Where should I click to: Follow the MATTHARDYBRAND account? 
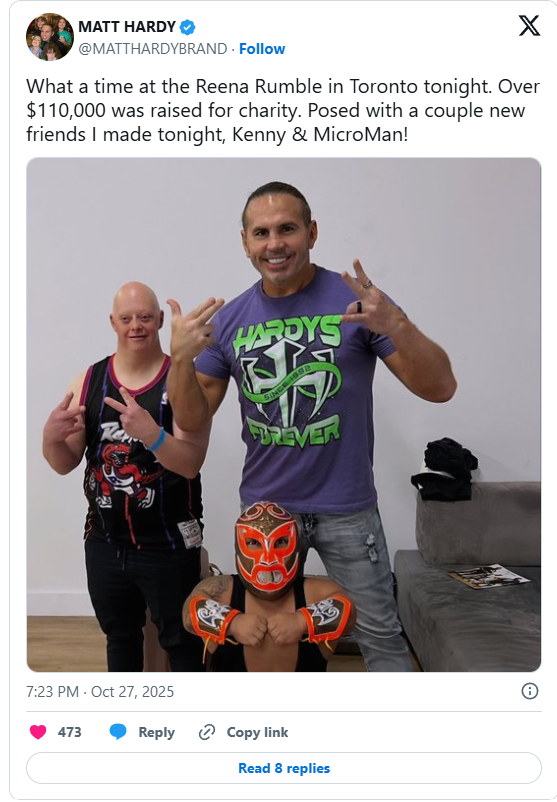(x=262, y=49)
